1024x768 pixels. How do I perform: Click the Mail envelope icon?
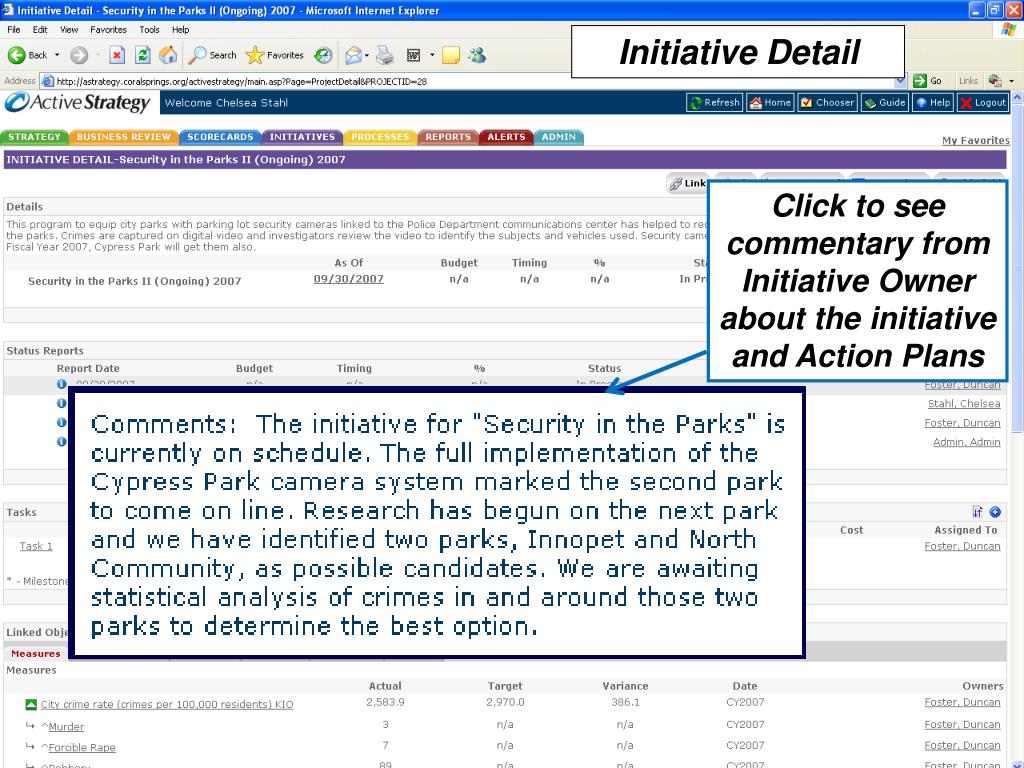353,56
